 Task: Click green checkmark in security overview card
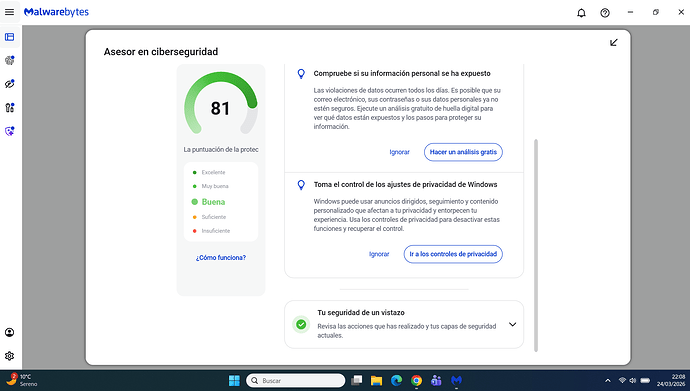point(301,325)
